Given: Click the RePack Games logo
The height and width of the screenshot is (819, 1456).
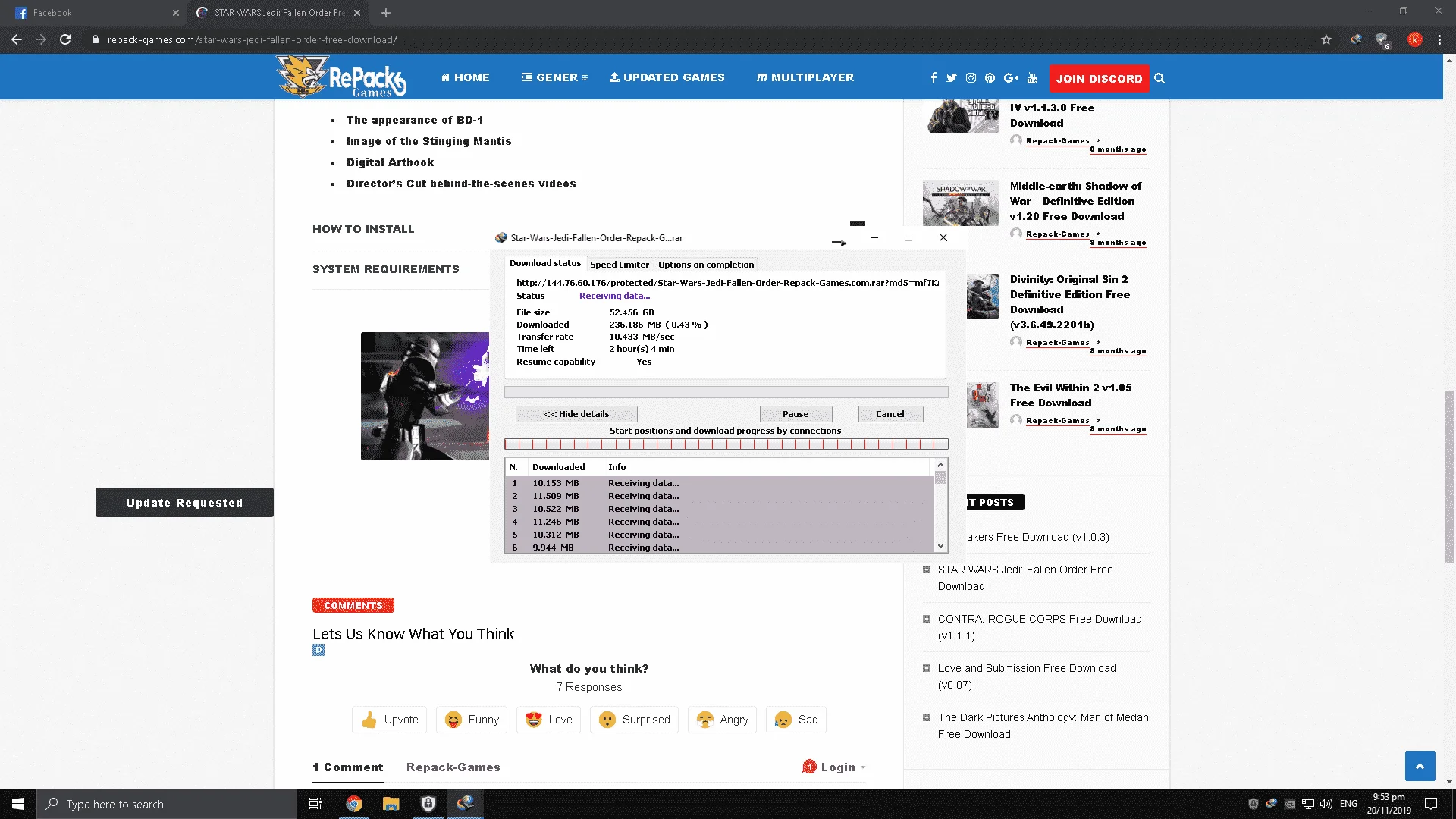Looking at the screenshot, I should pyautogui.click(x=342, y=77).
